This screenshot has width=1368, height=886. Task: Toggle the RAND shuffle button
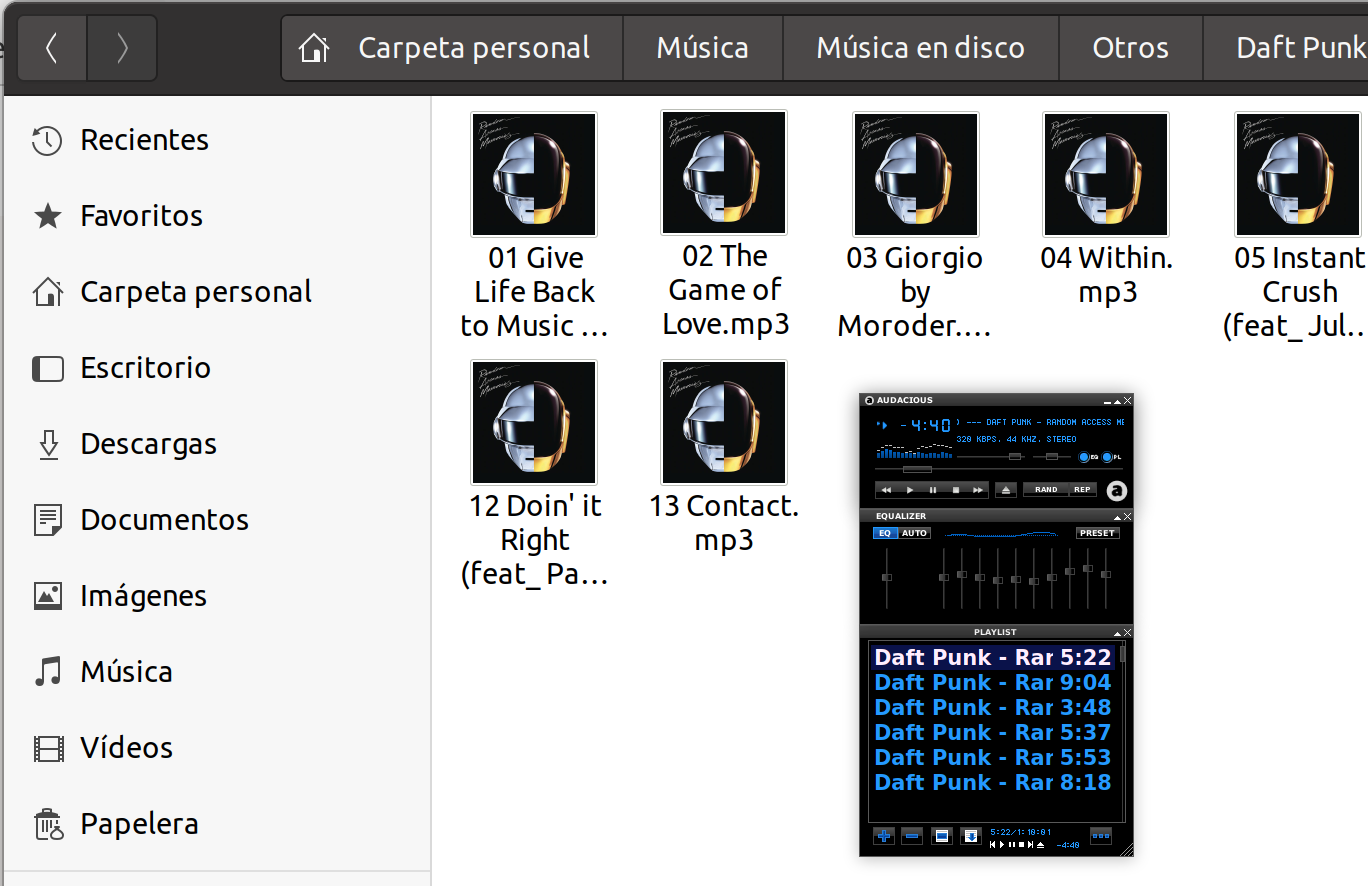click(1046, 490)
